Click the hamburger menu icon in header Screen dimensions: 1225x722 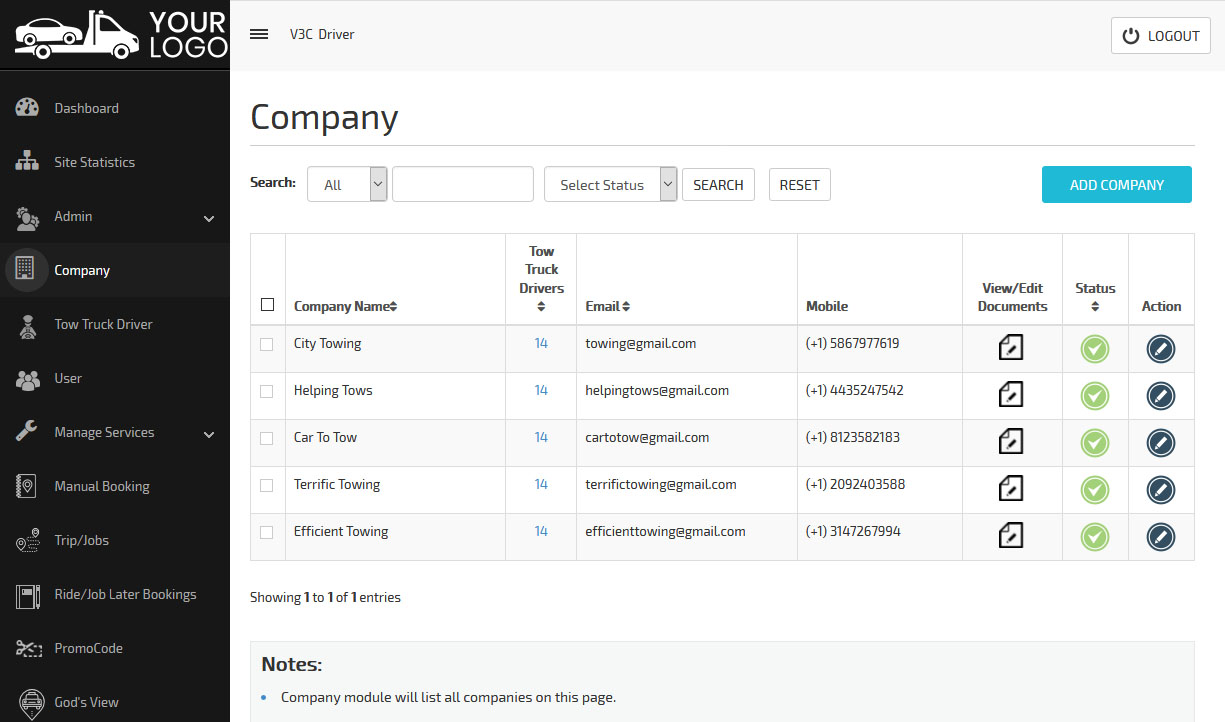[259, 34]
